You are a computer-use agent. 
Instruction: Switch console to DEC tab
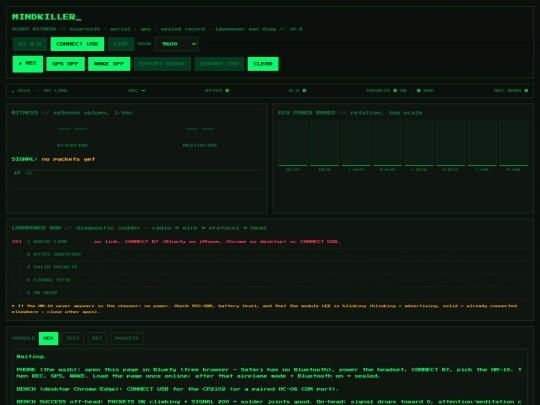97,338
